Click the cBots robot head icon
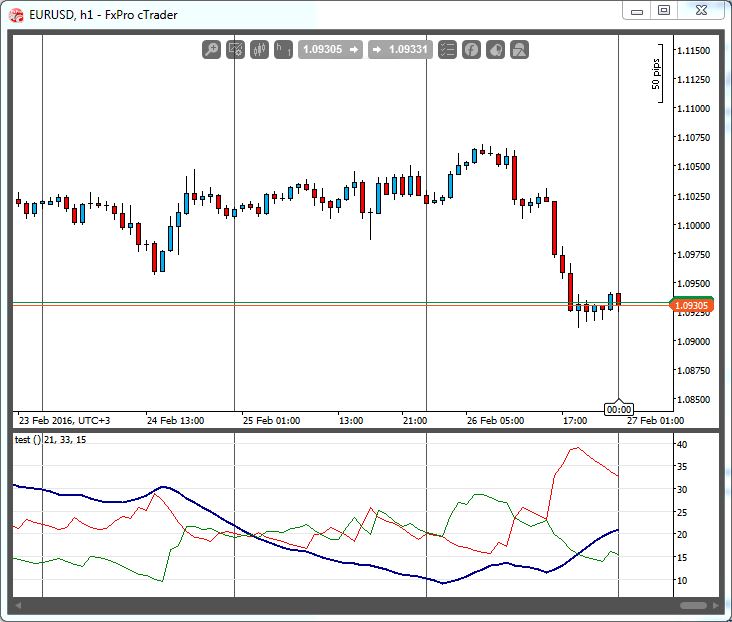Image resolution: width=732 pixels, height=622 pixels. pos(495,49)
